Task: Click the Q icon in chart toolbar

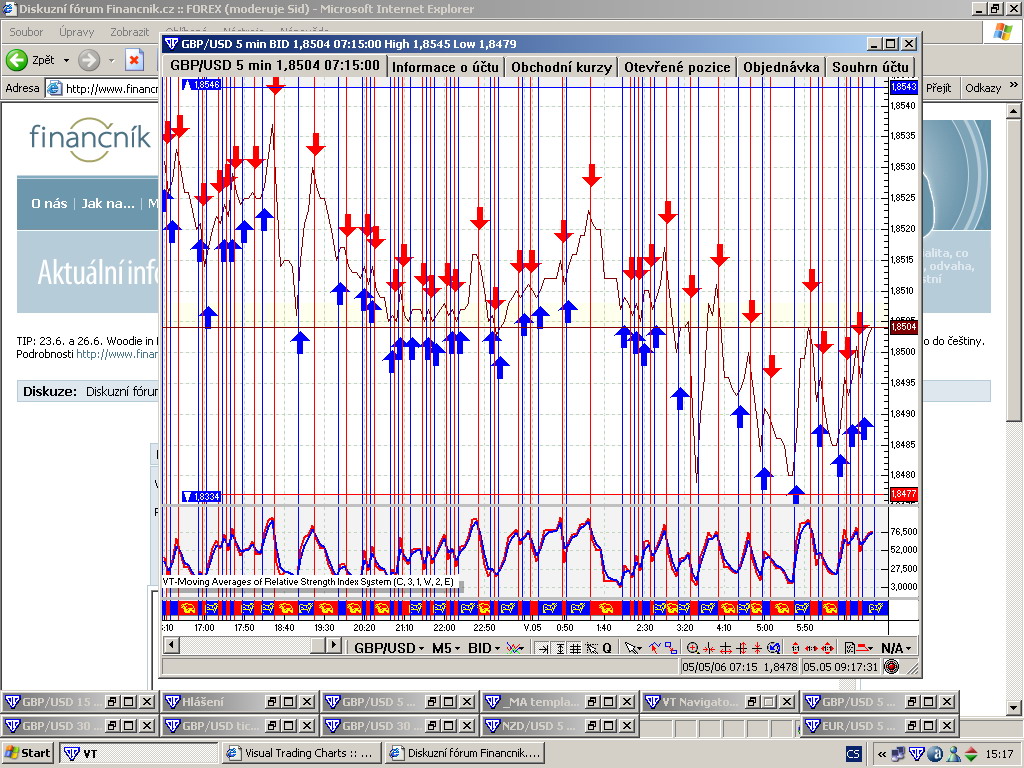Action: (x=606, y=648)
